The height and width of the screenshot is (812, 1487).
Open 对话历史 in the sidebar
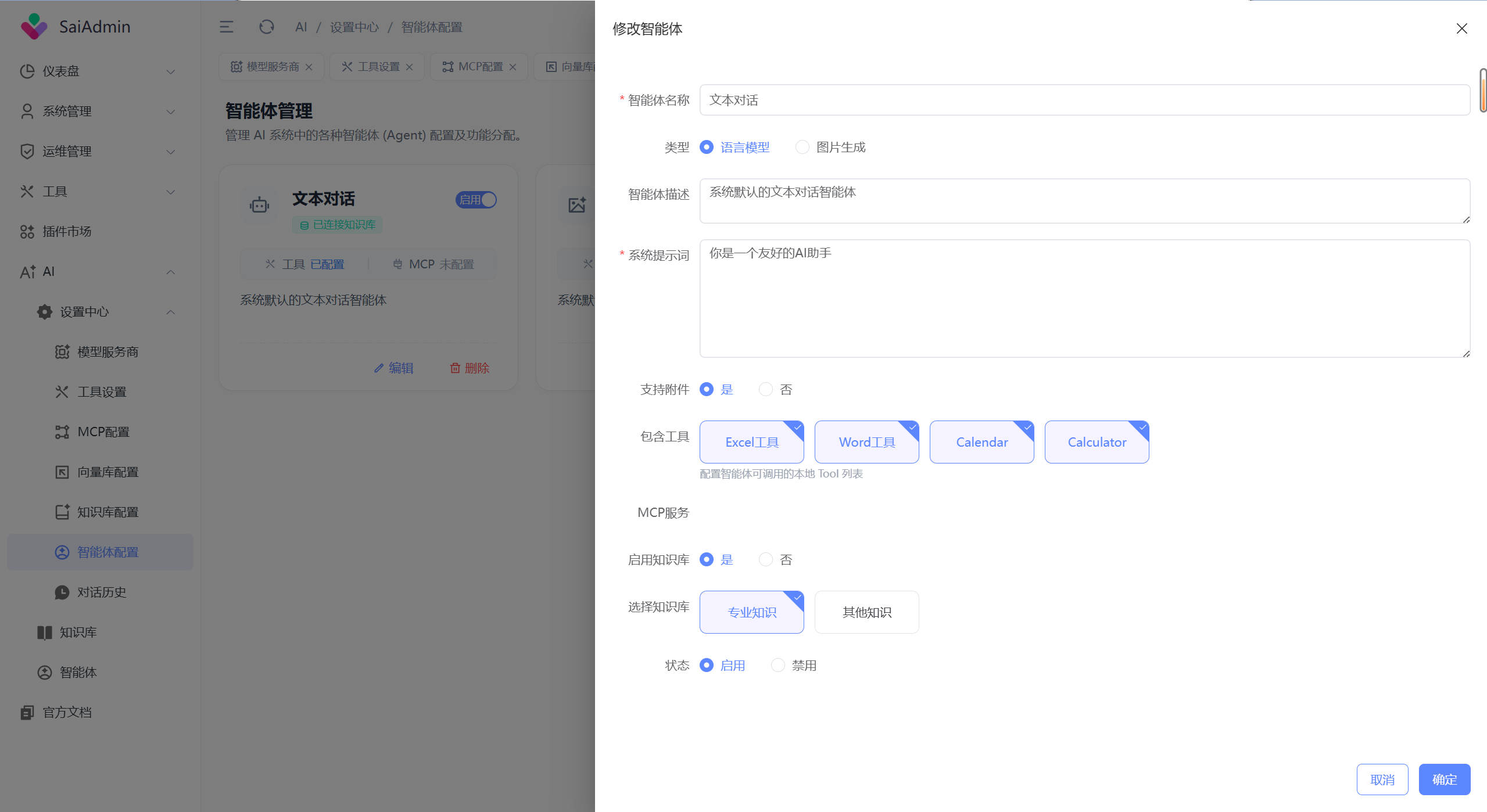pyautogui.click(x=102, y=592)
